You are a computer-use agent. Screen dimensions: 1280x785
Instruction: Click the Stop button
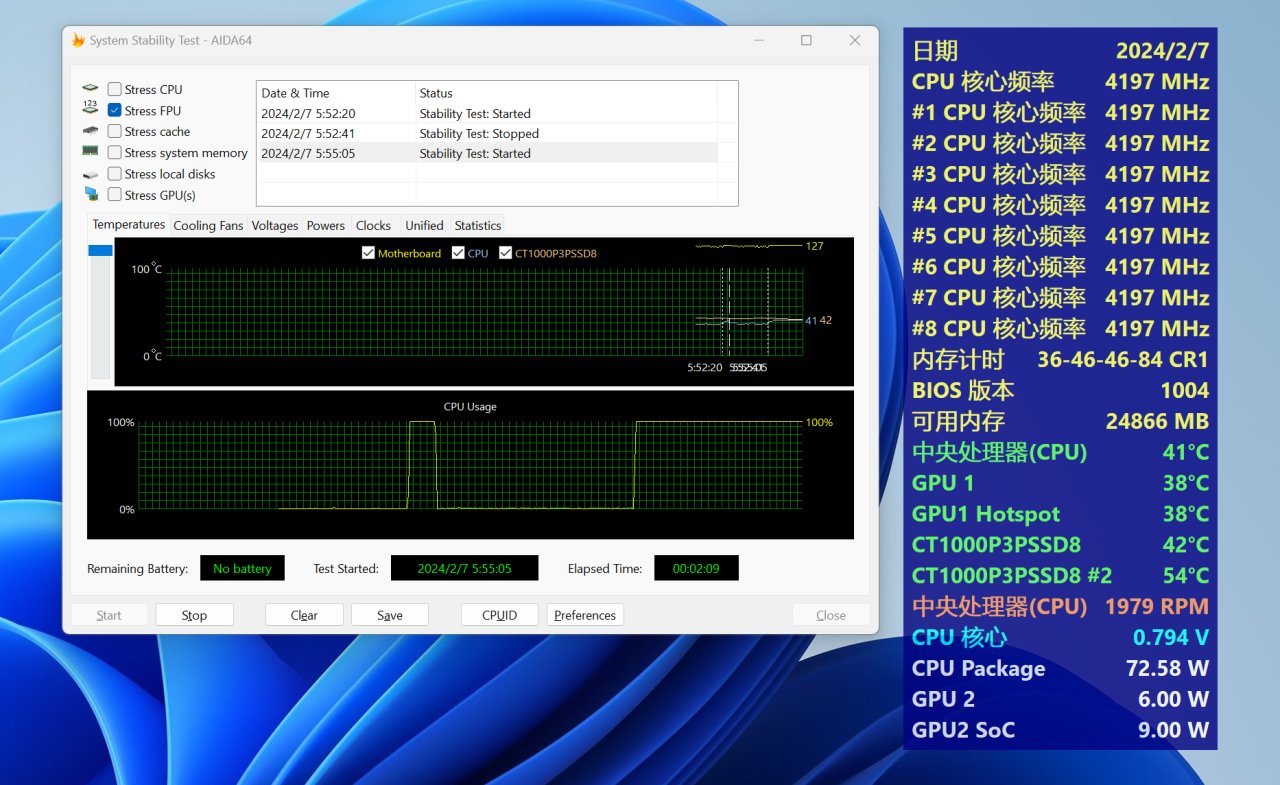194,615
